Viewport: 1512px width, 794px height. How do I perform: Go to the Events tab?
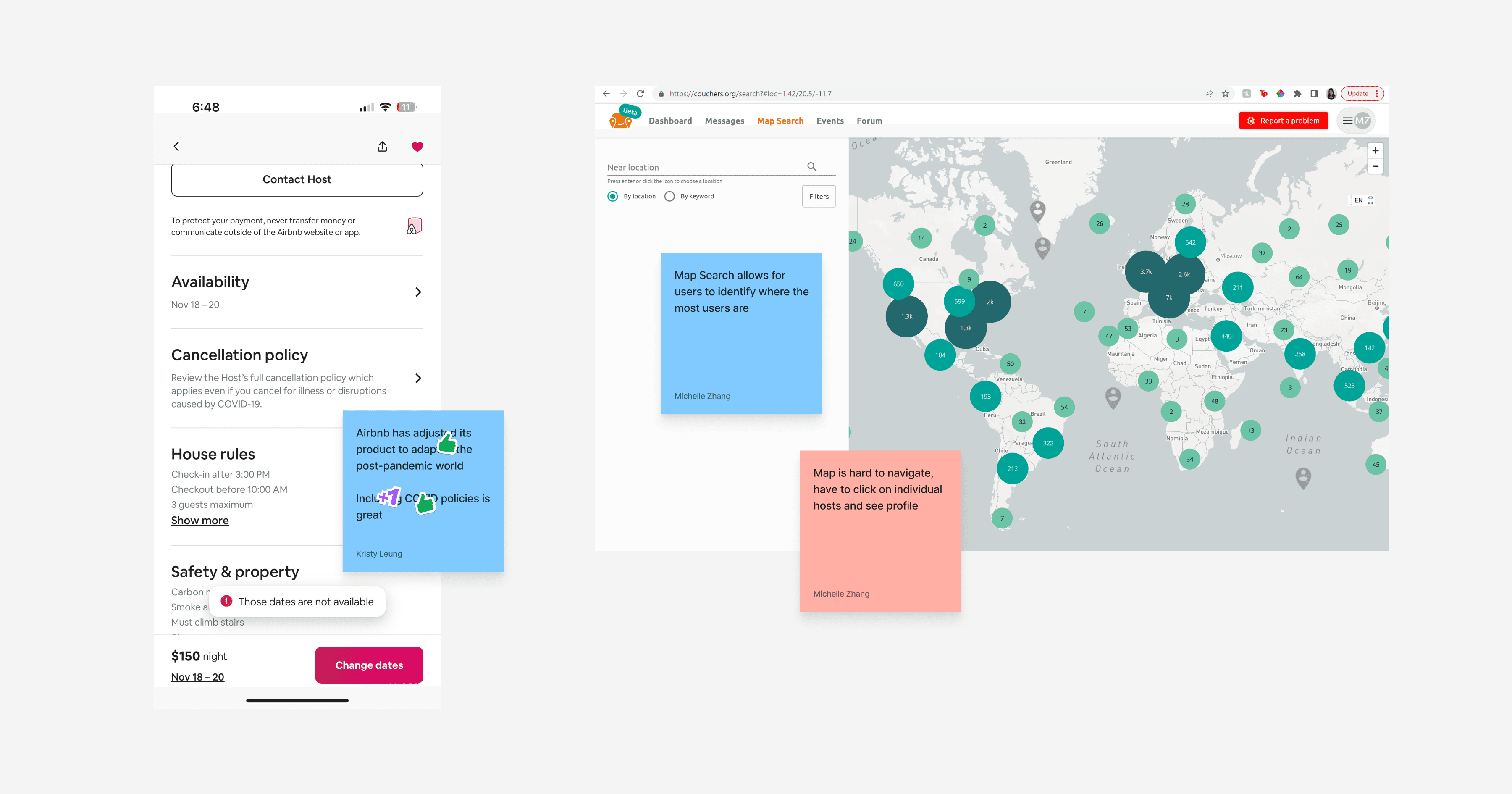(x=830, y=121)
